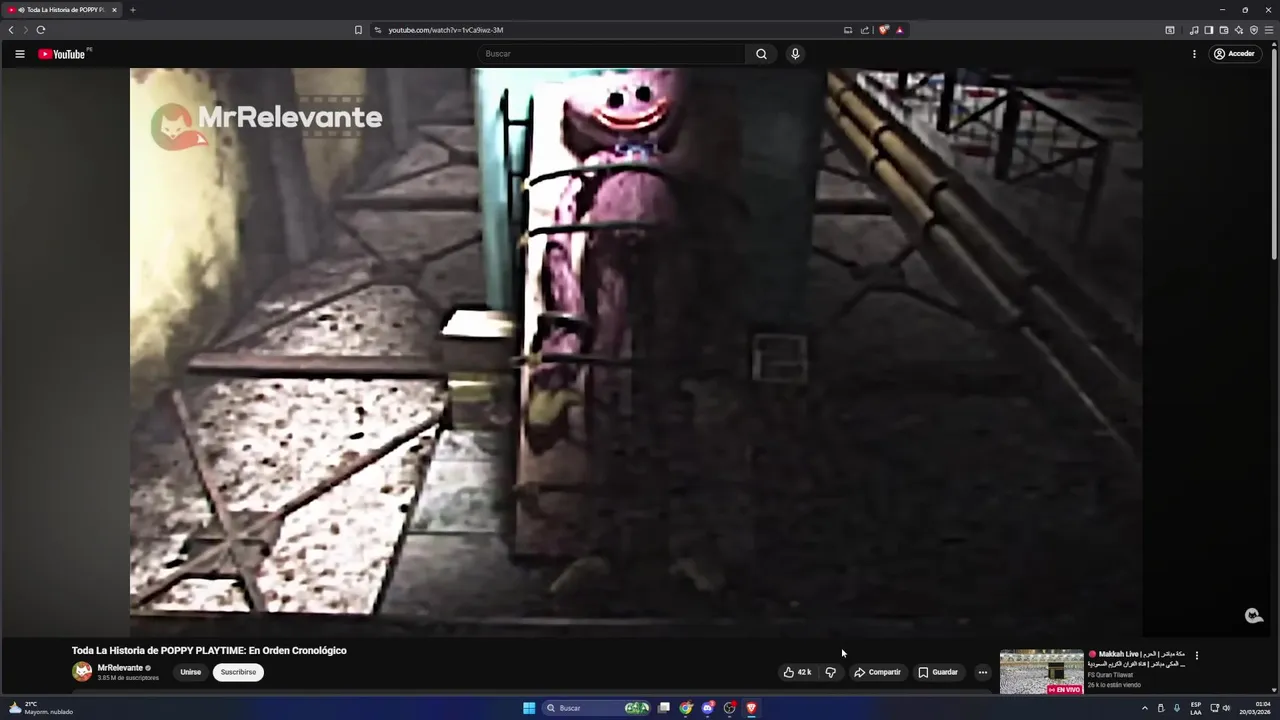Subscribe with the Suscribirse button

tap(238, 672)
